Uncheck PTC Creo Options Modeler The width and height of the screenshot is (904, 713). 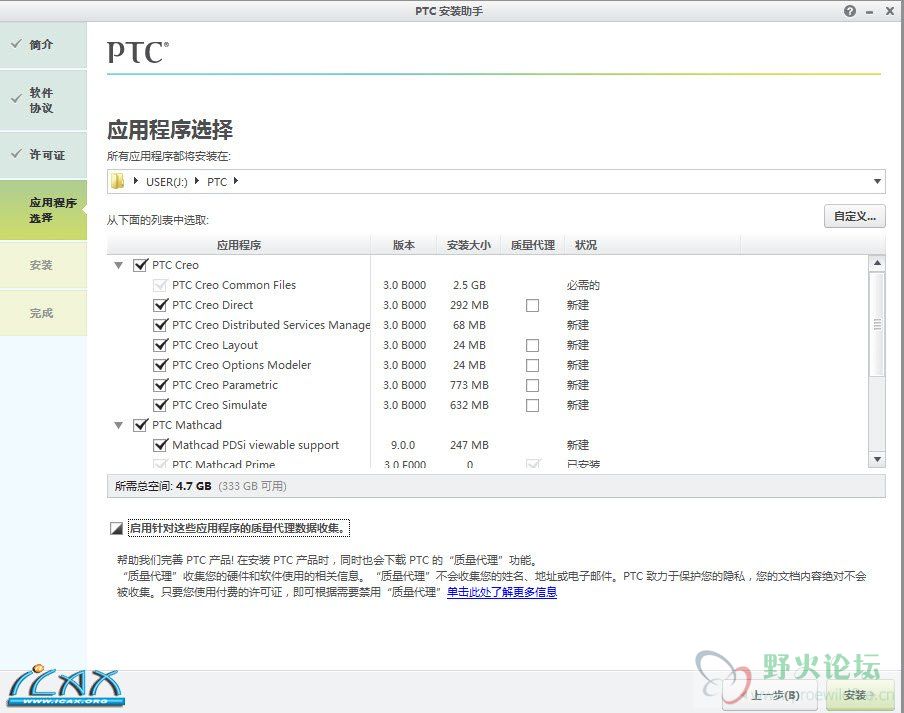[160, 365]
